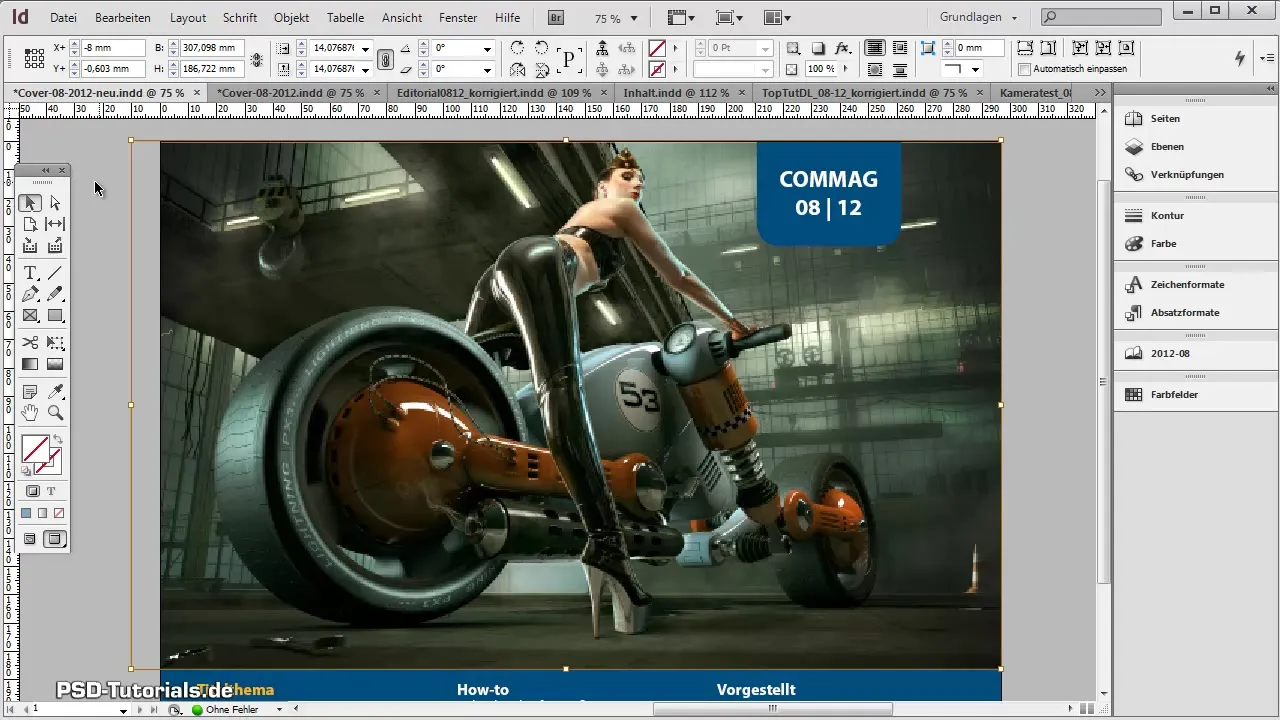This screenshot has height=720, width=1280.
Task: Select the Gap tool
Action: [56, 224]
